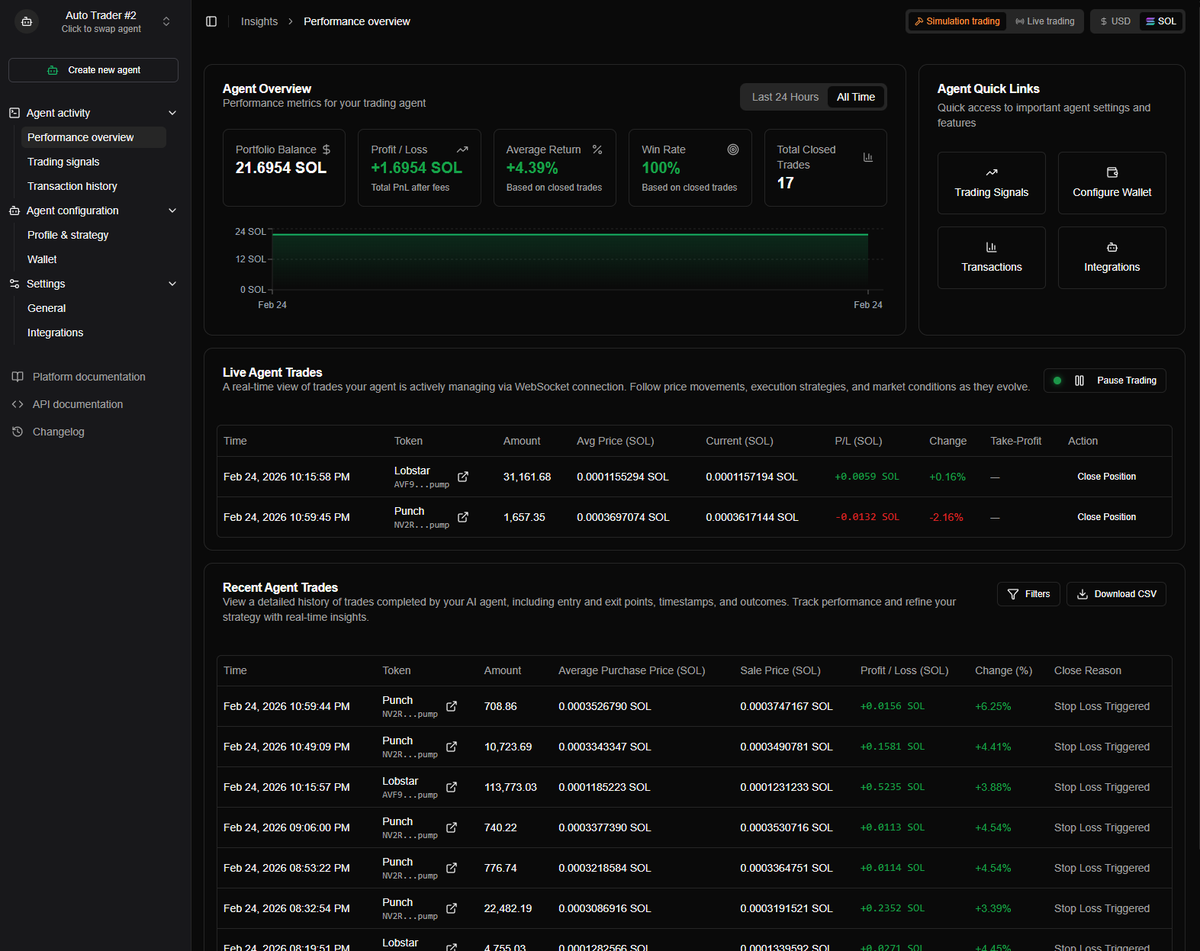Viewport: 1200px width, 951px height.
Task: Open the Changelog link
Action: (58, 432)
